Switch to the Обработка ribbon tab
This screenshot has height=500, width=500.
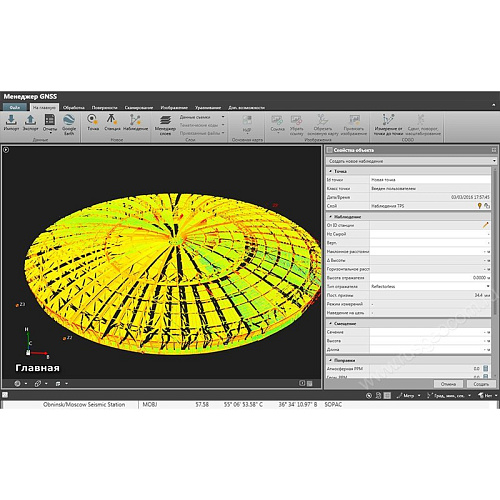pyautogui.click(x=74, y=107)
